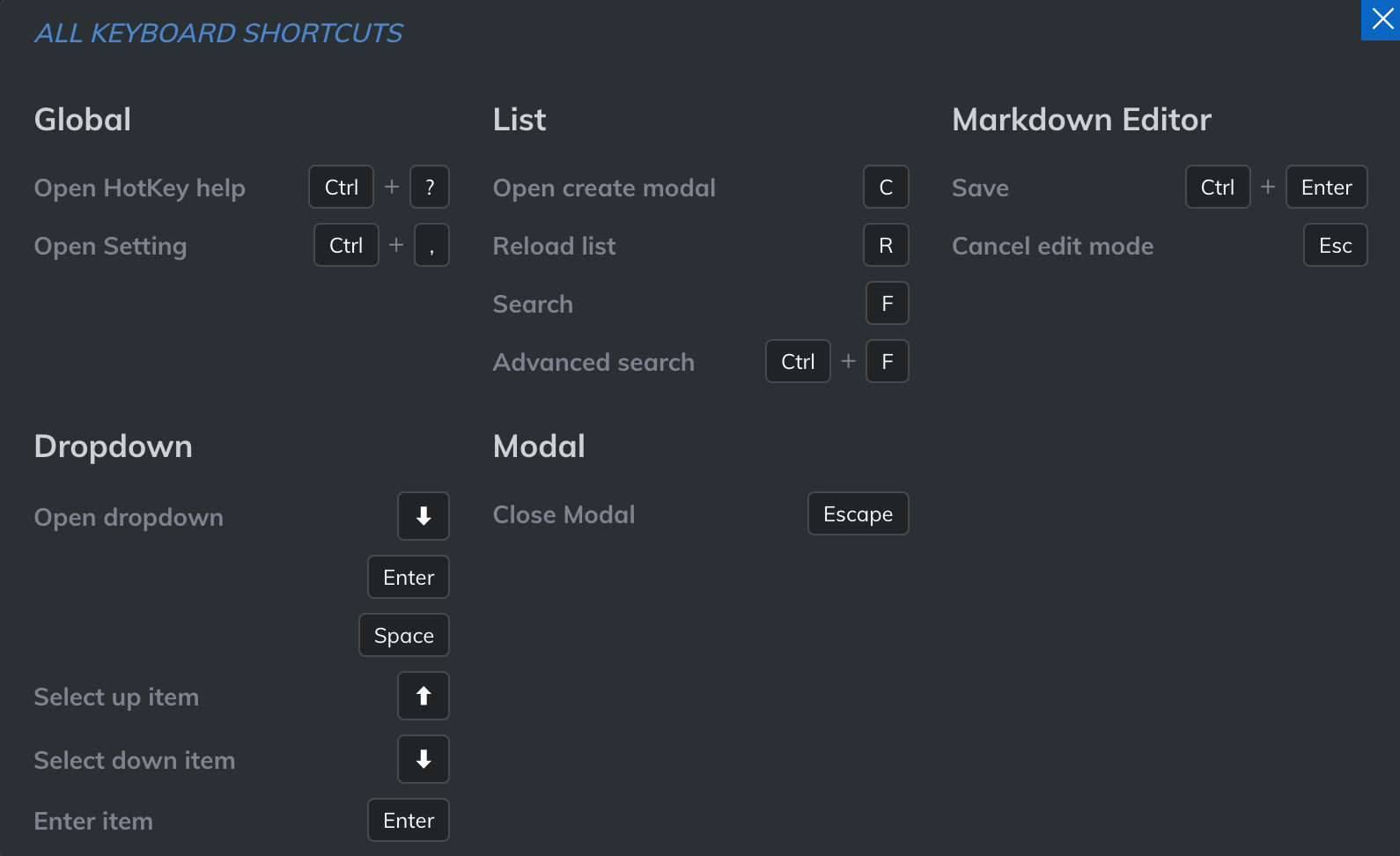Click the up arrow key icon
The height and width of the screenshot is (856, 1400).
[x=424, y=696]
